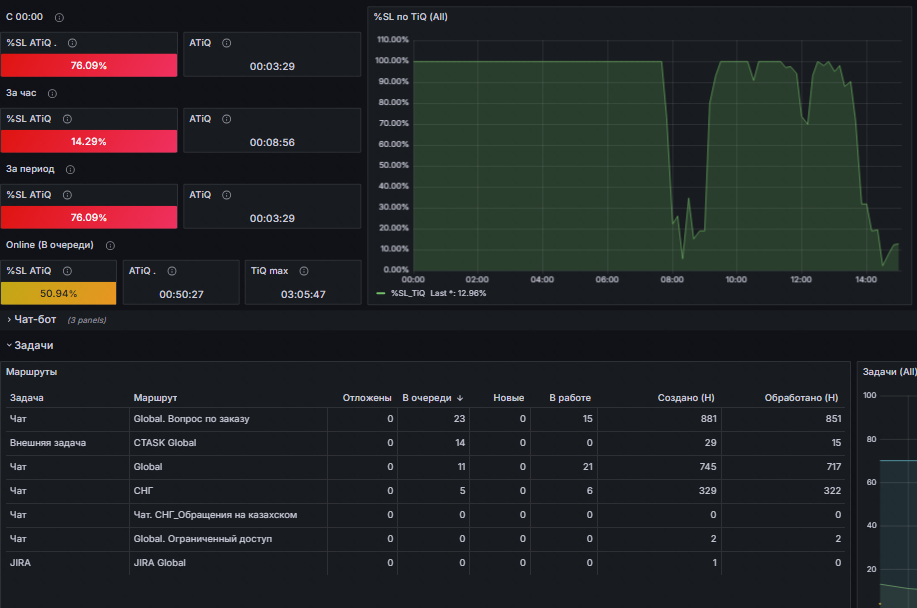
Task: Click info icon on yellow '%SL ATiQ' panel
Action: 67,271
